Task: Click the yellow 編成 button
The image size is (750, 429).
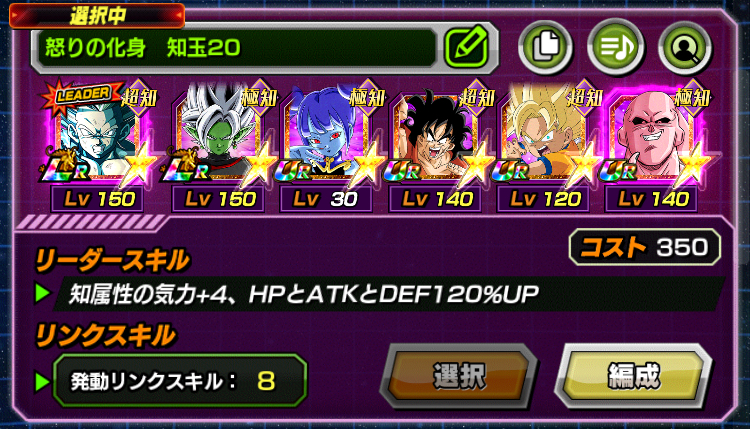Action: [633, 375]
